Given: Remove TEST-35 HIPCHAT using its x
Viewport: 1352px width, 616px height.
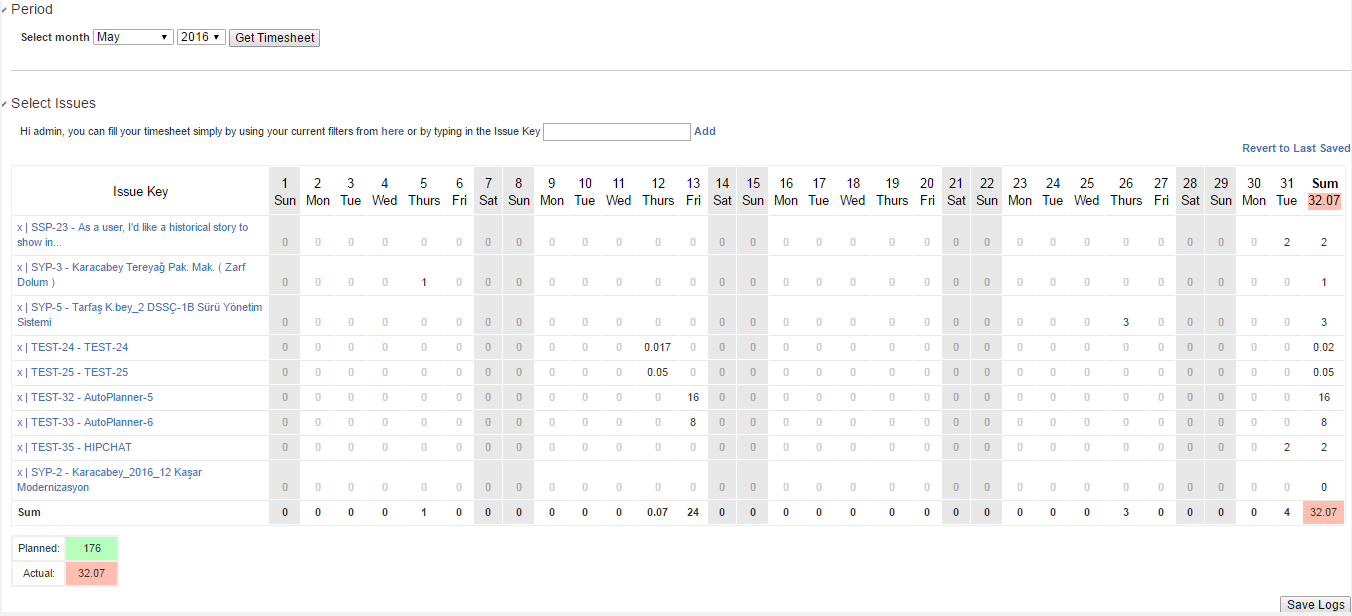Looking at the screenshot, I should coord(20,448).
